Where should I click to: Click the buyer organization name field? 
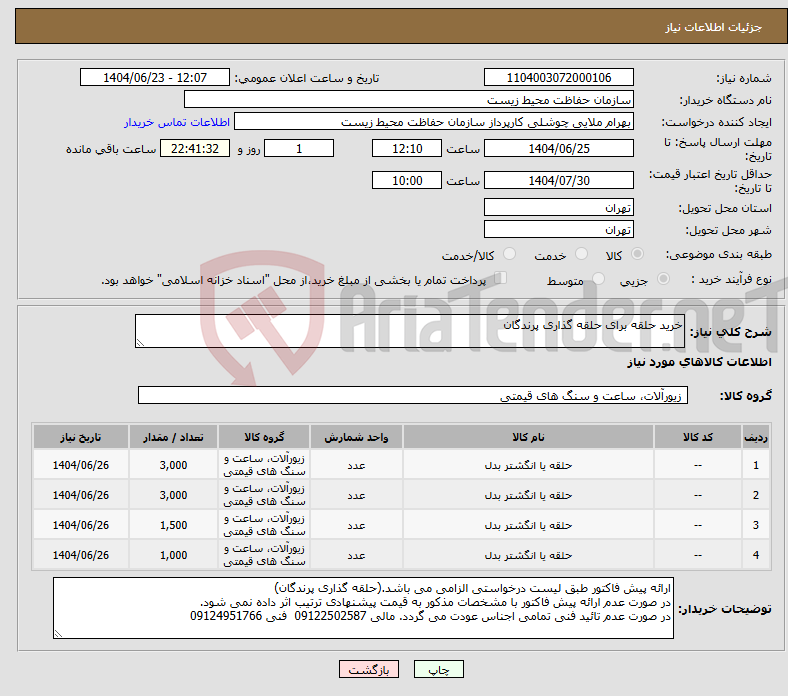click(409, 100)
